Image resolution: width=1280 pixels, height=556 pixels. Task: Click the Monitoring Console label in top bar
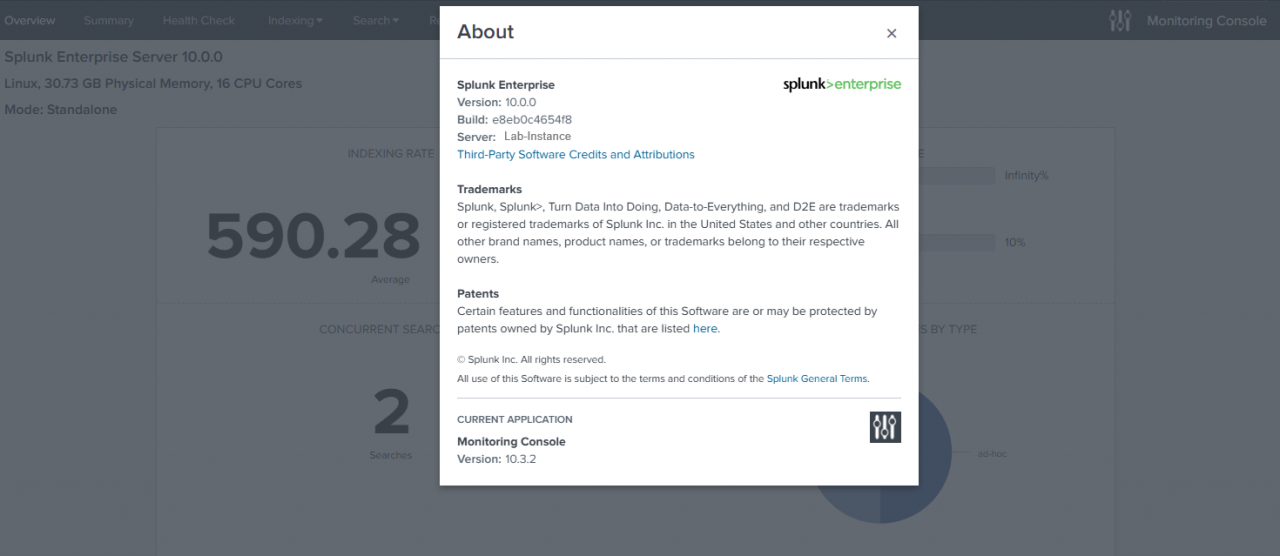[x=1206, y=20]
